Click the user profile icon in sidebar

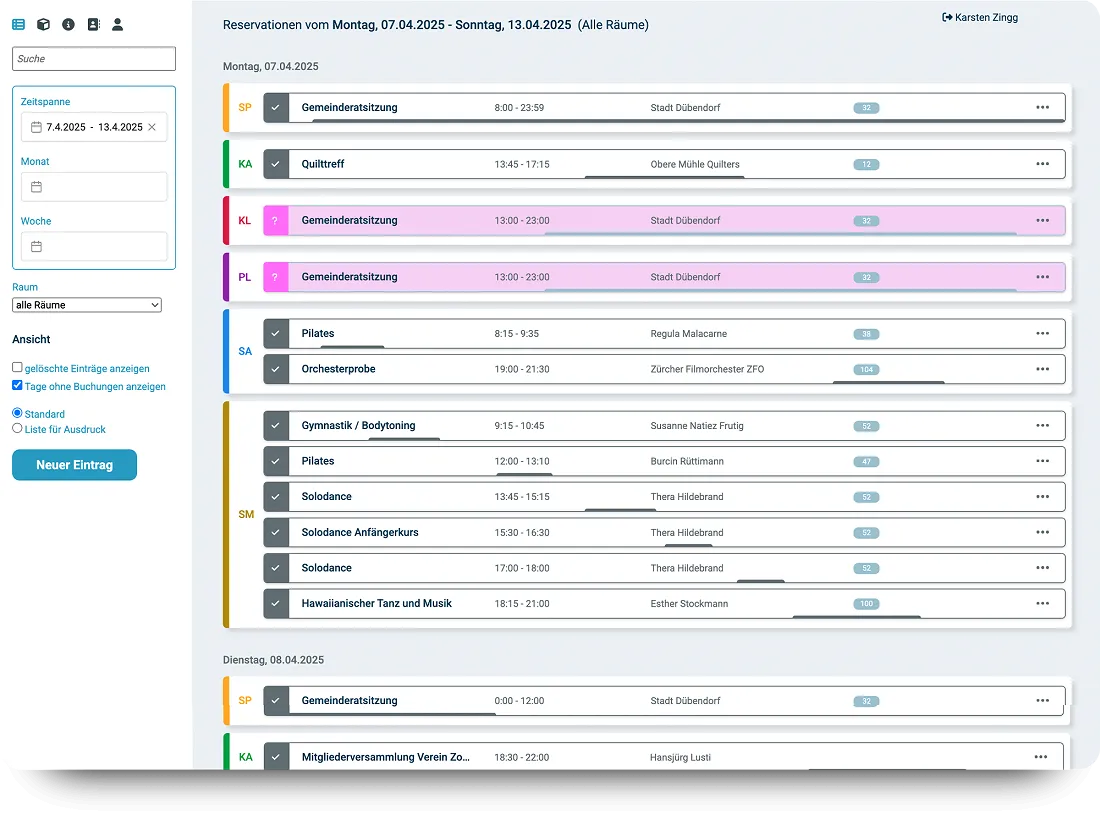click(118, 25)
